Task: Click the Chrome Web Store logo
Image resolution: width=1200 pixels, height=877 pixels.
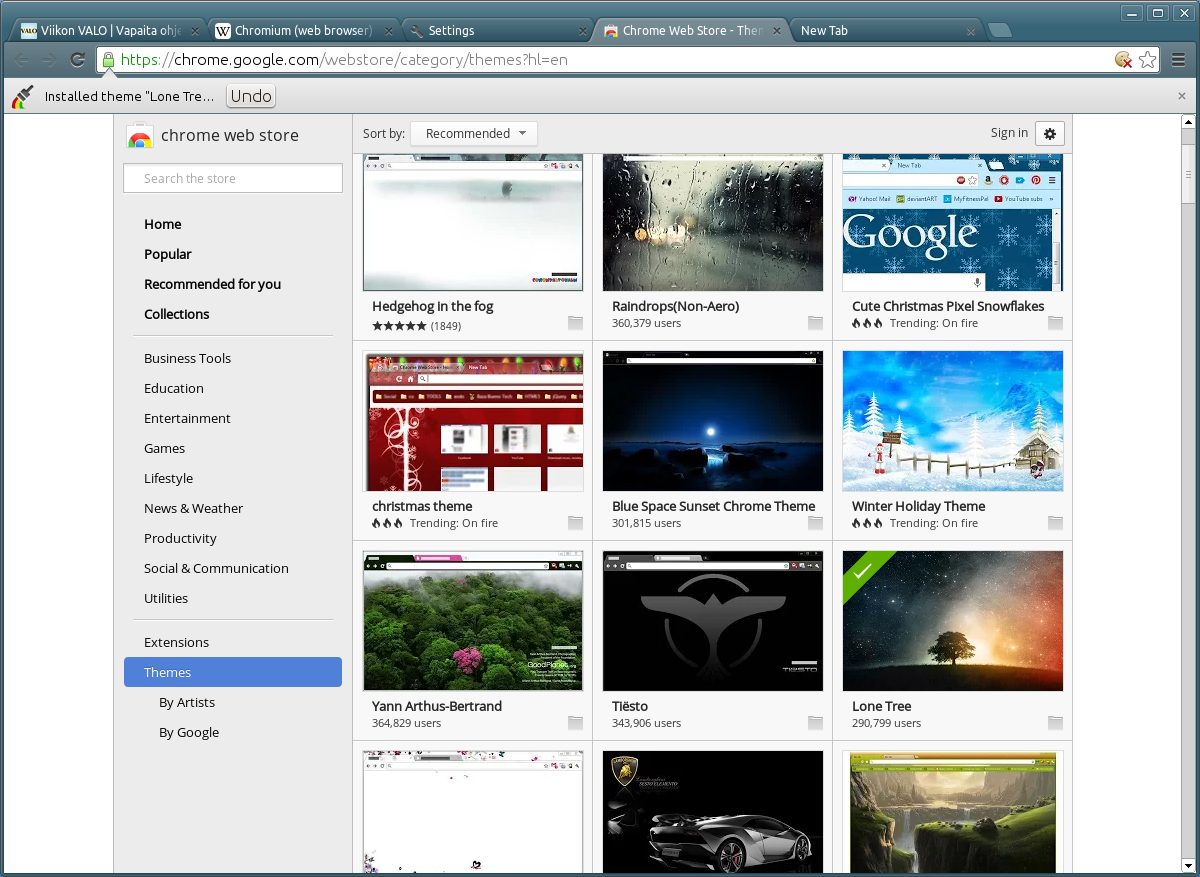Action: [x=140, y=136]
